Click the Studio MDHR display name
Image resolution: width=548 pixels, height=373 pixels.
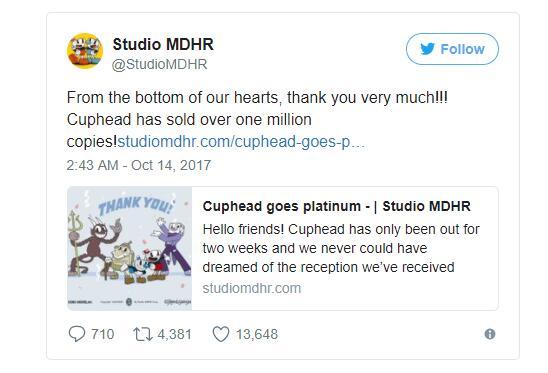163,44
